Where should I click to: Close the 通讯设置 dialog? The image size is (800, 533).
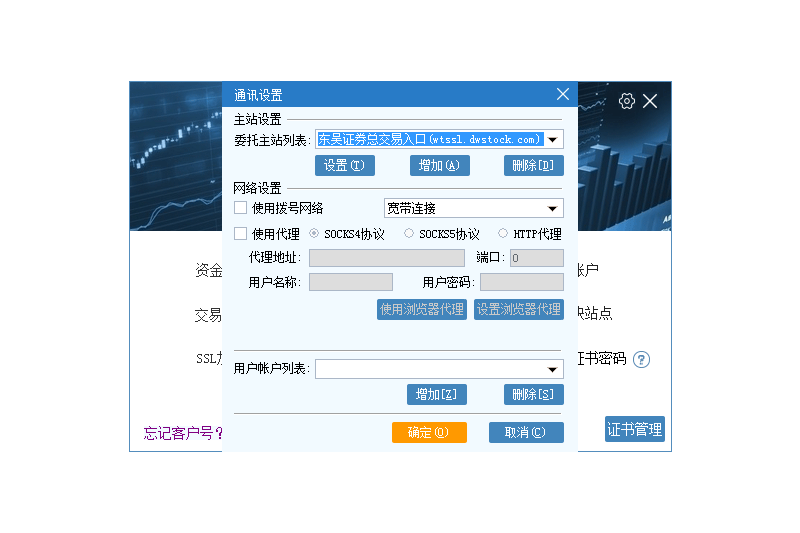coord(563,94)
